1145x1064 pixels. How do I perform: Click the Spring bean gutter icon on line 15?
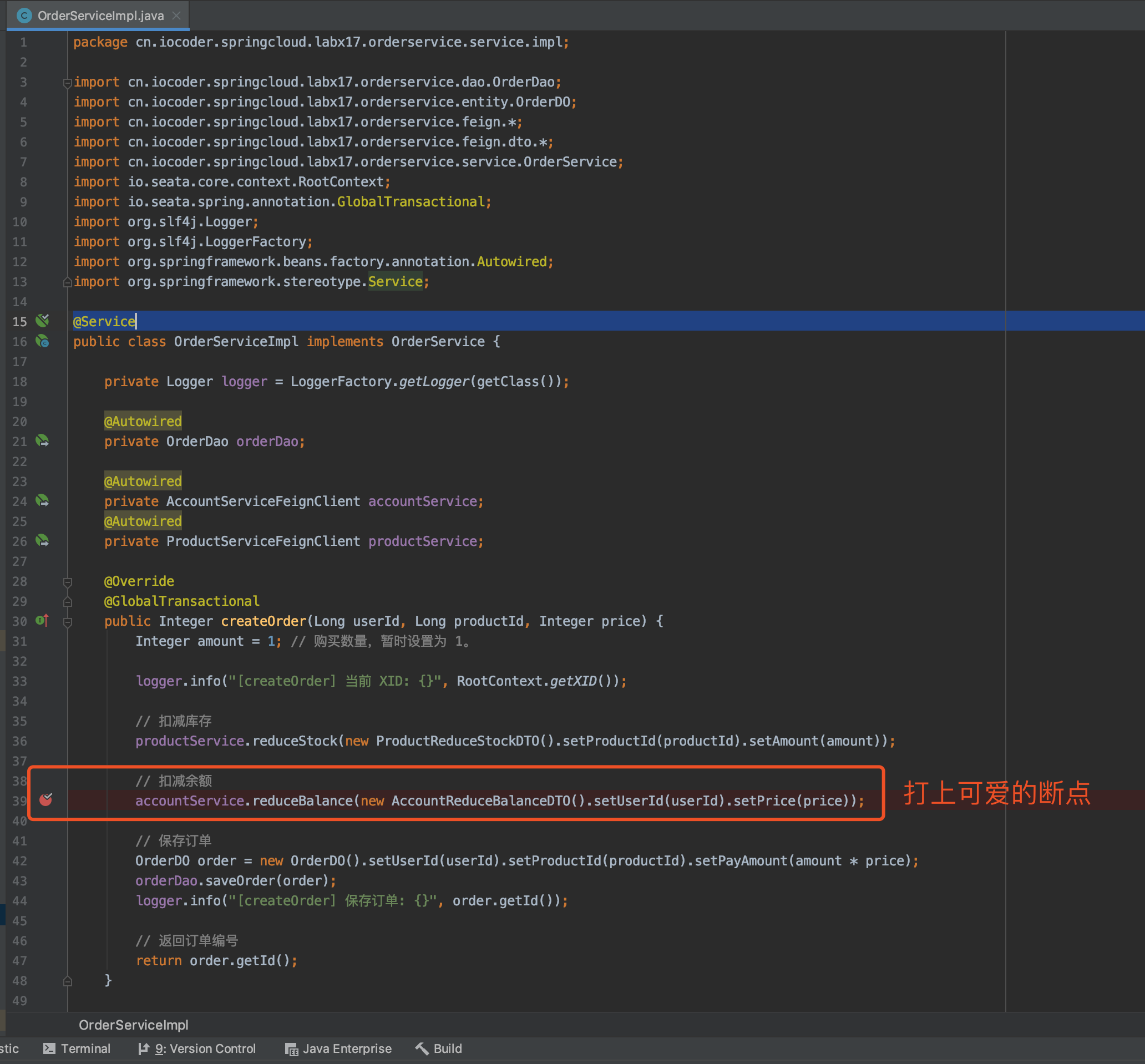point(43,321)
